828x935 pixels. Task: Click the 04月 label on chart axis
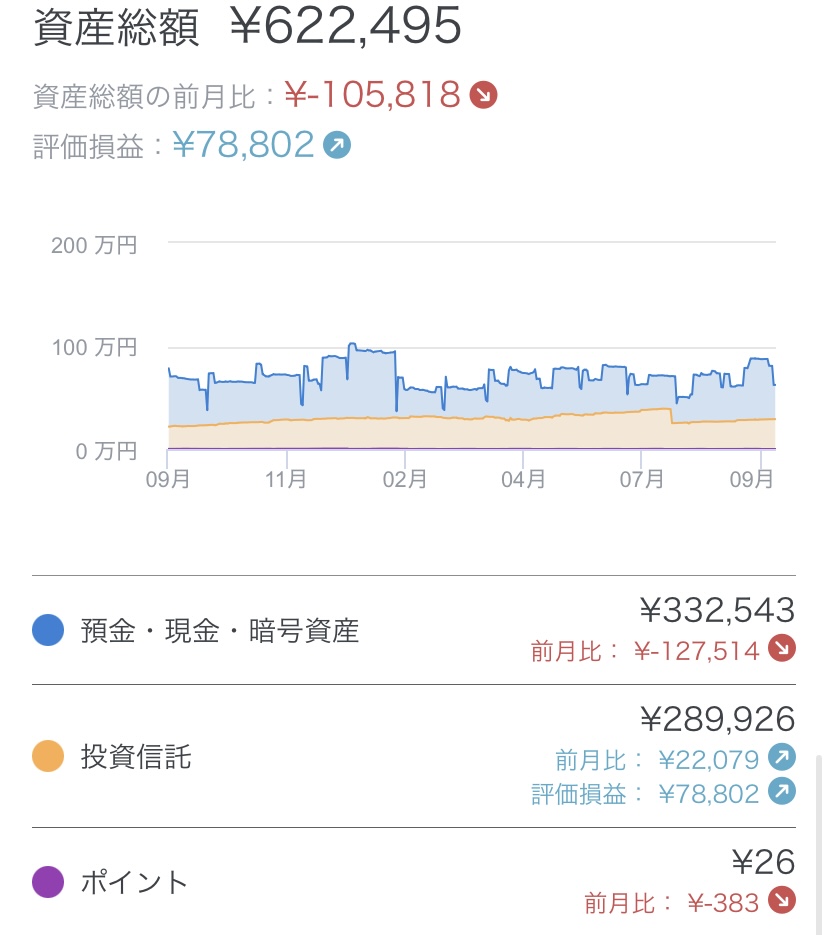(523, 480)
